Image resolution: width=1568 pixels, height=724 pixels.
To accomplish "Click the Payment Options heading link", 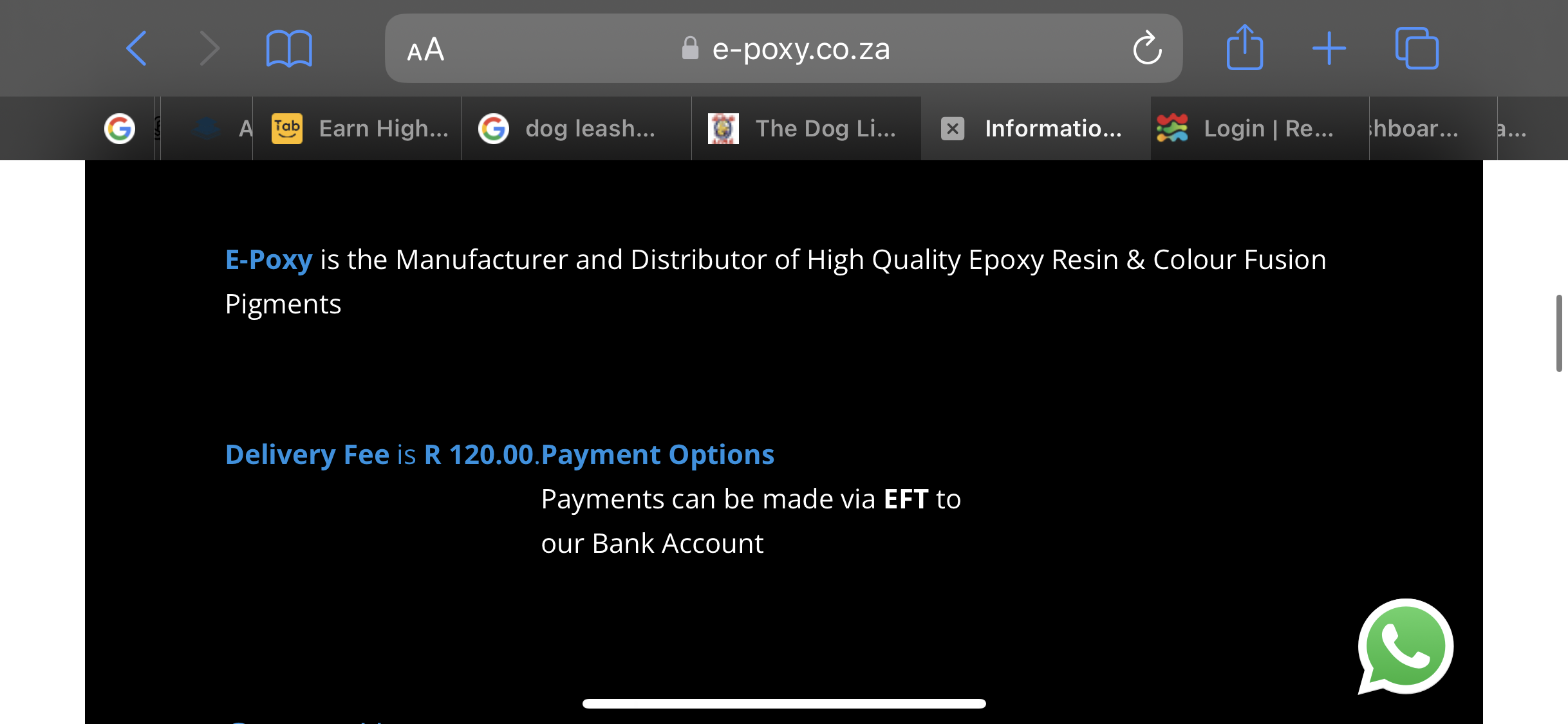I will point(657,455).
